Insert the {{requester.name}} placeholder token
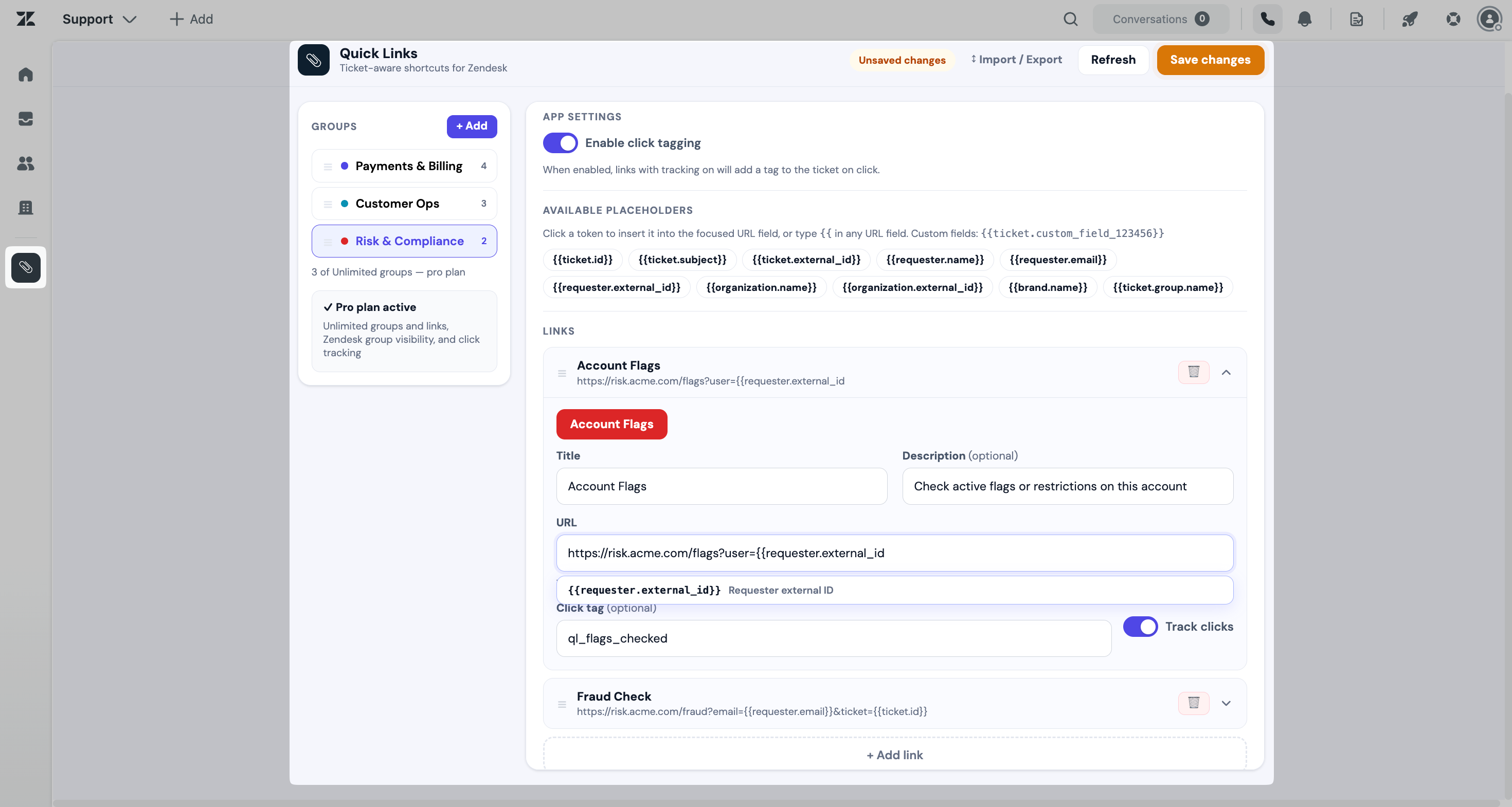 point(934,260)
